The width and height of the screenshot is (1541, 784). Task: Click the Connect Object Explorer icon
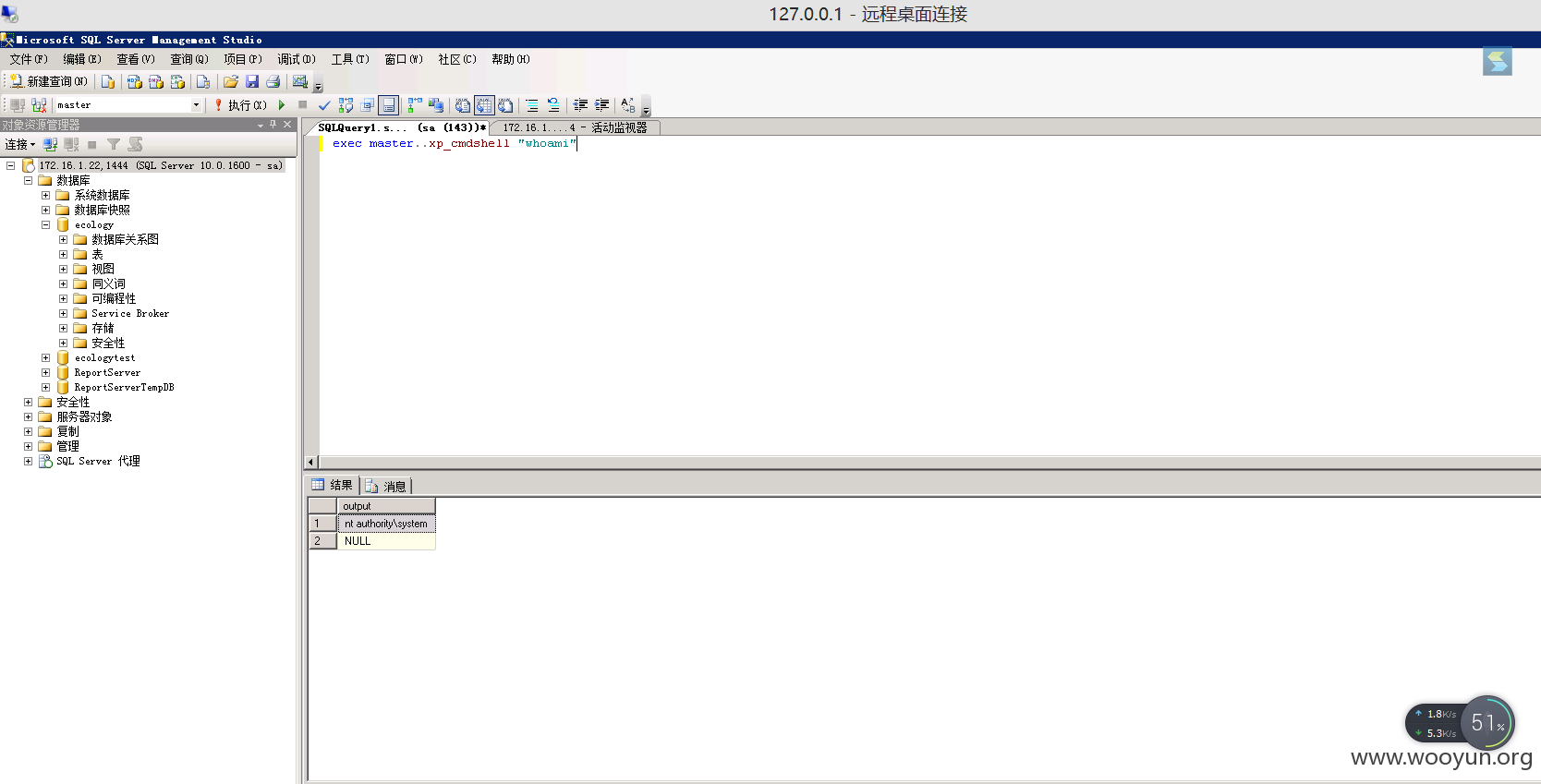tap(50, 144)
